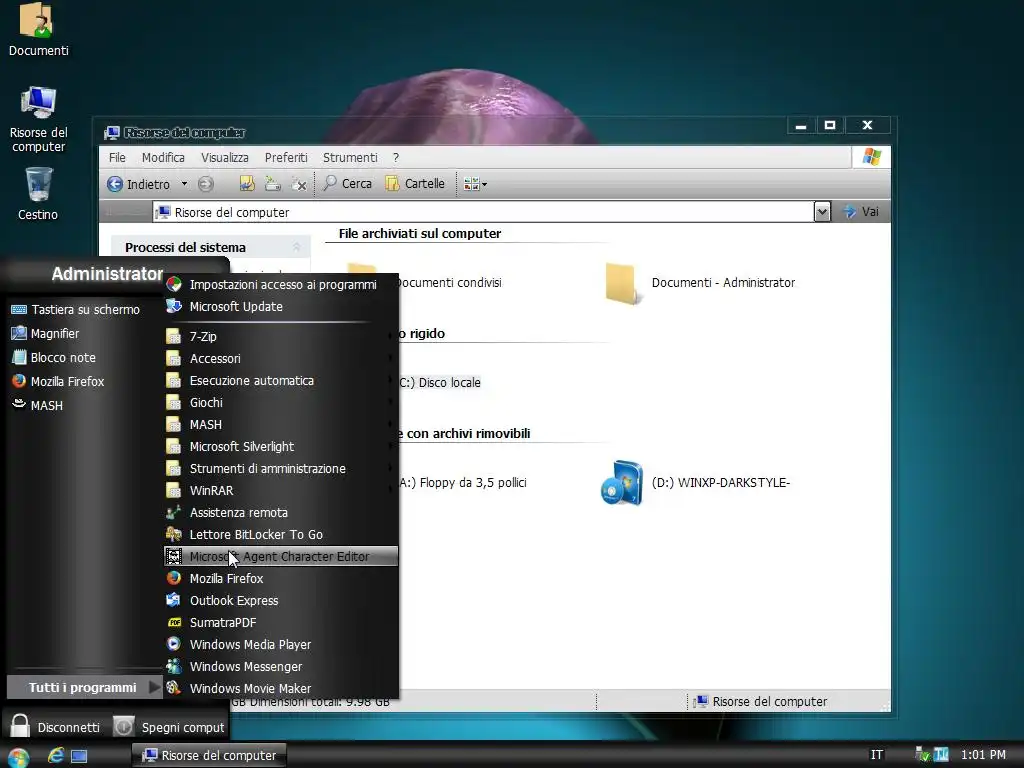
Task: Expand the 7-Zip program folder
Action: click(x=280, y=336)
